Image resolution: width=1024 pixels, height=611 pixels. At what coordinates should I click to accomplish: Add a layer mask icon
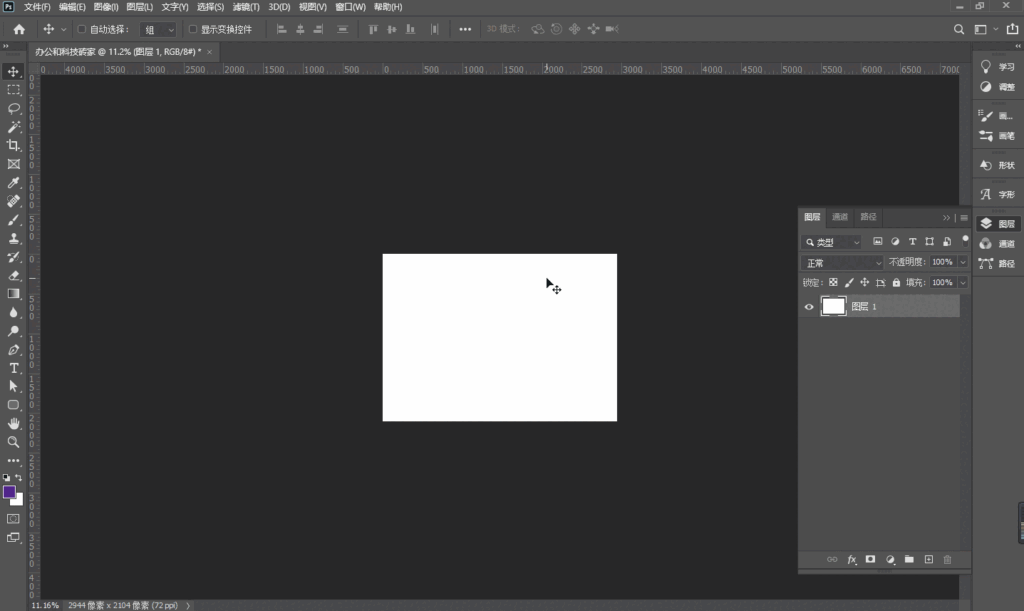871,559
